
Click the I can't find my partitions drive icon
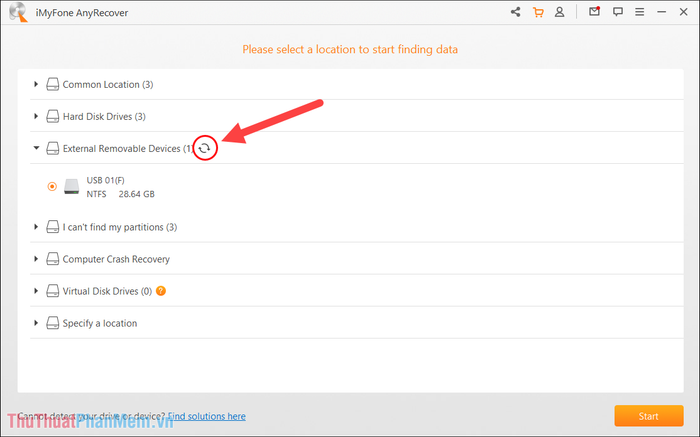pos(53,227)
